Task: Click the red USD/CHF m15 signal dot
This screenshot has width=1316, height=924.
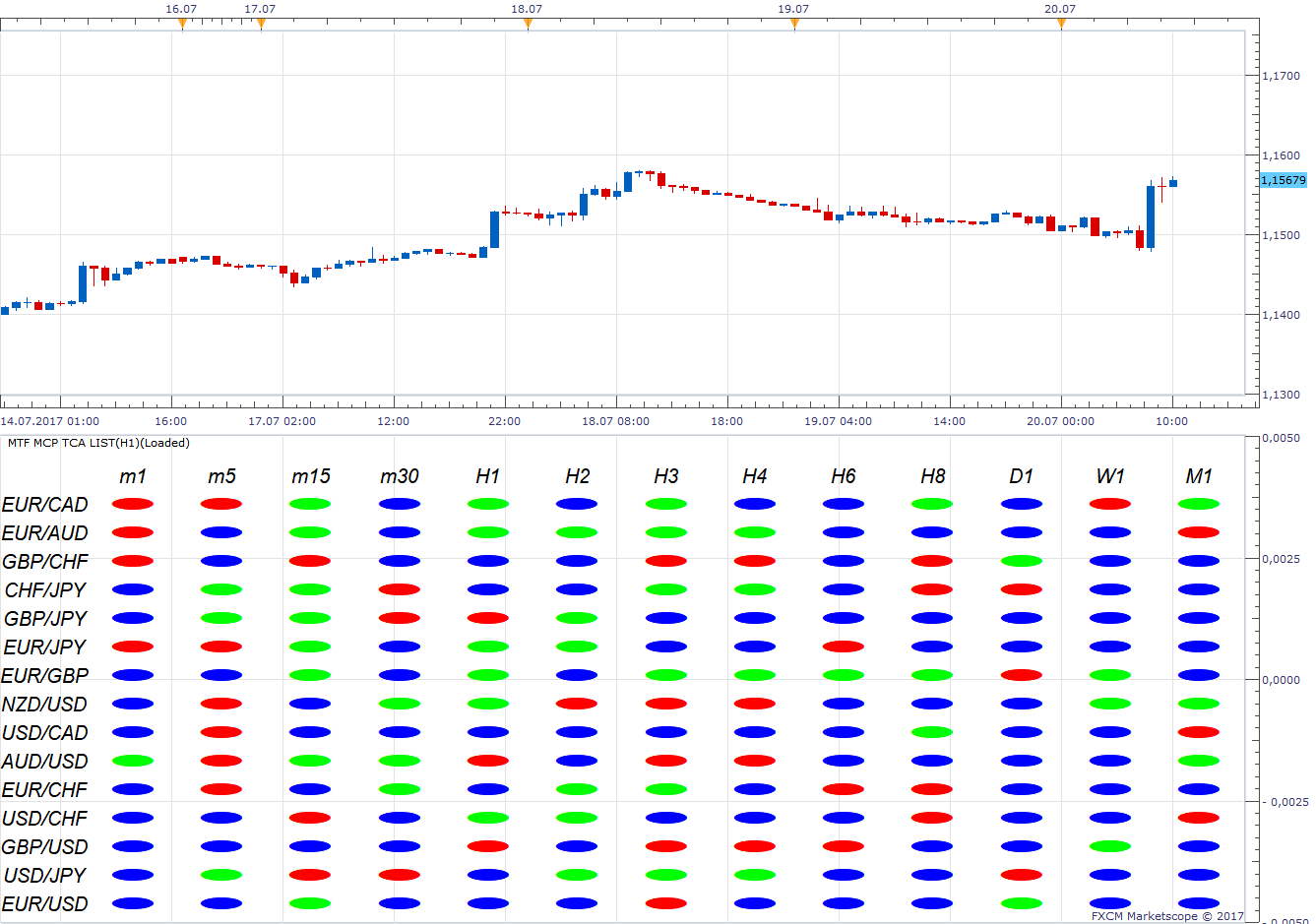Action: 311,818
